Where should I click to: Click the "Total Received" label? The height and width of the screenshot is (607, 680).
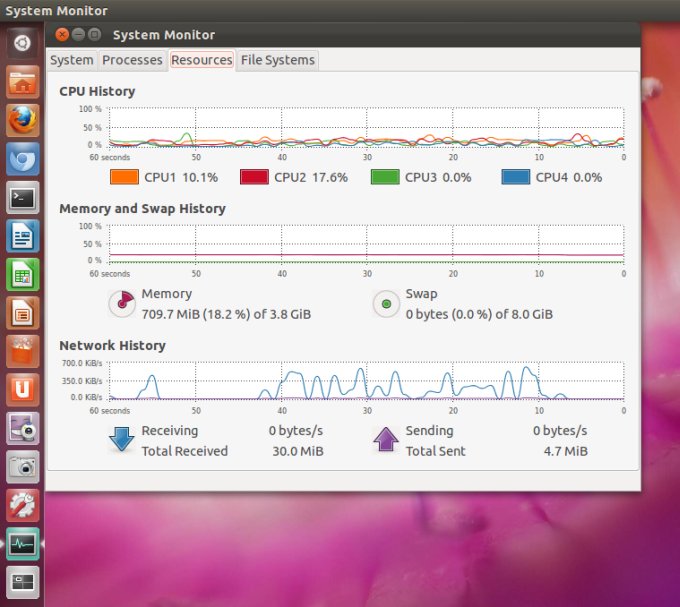pyautogui.click(x=184, y=451)
